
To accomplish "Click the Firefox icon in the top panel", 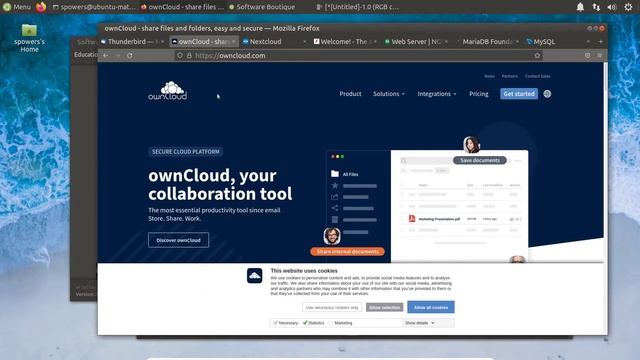I will pyautogui.click(x=41, y=7).
